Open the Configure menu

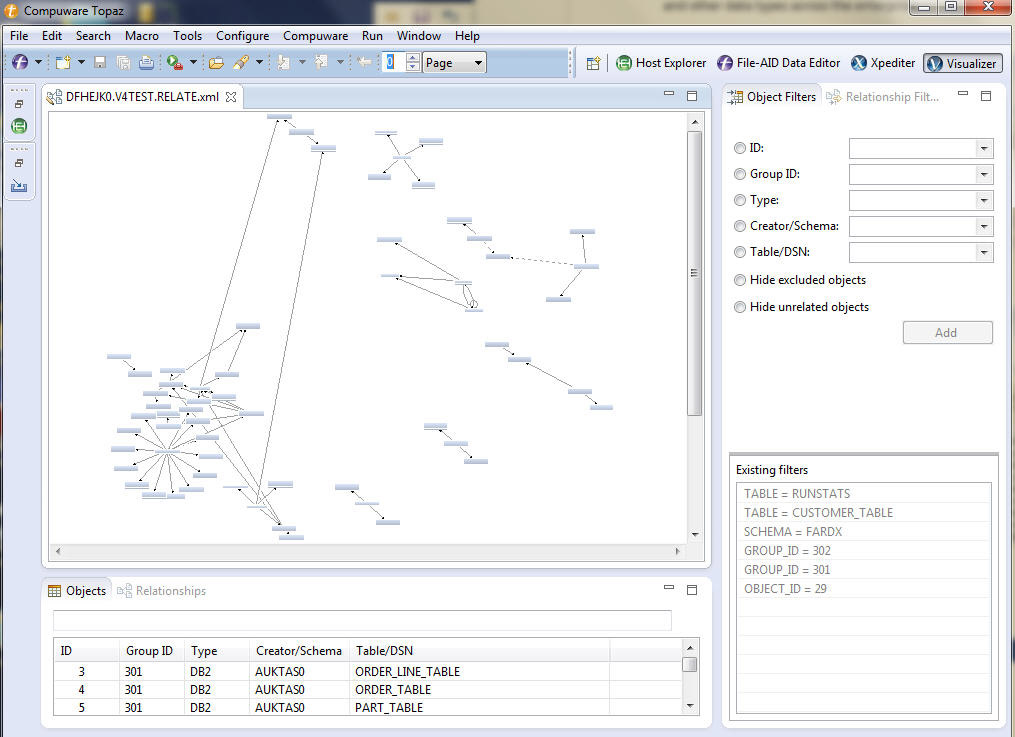[242, 35]
